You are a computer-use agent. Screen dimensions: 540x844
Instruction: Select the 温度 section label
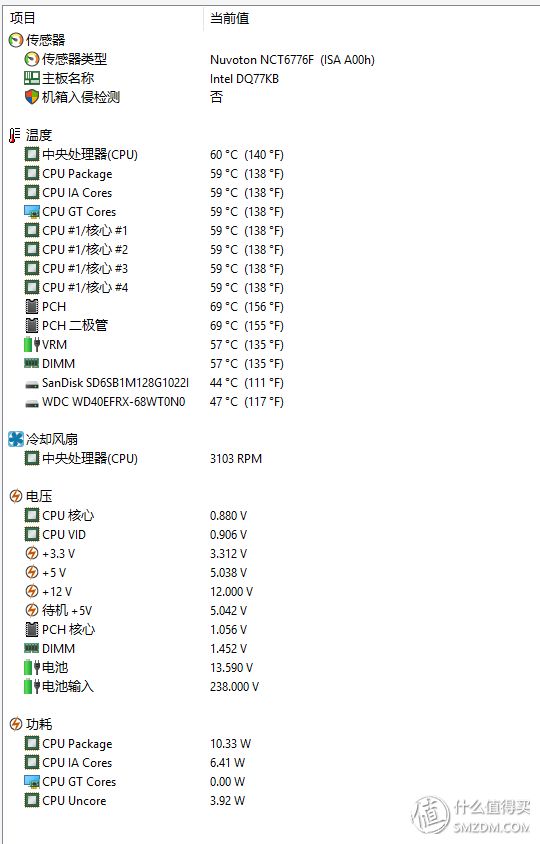point(39,135)
